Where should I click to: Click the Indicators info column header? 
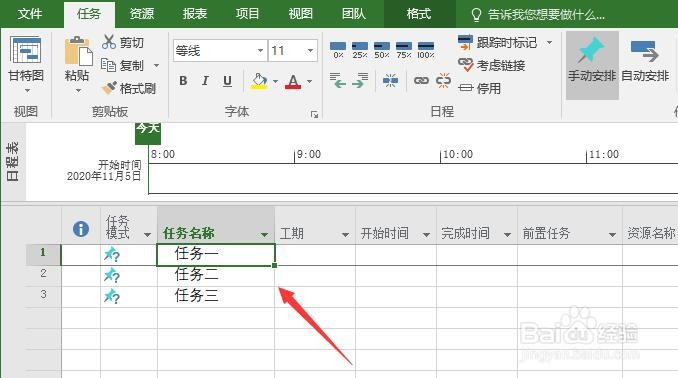tap(81, 229)
